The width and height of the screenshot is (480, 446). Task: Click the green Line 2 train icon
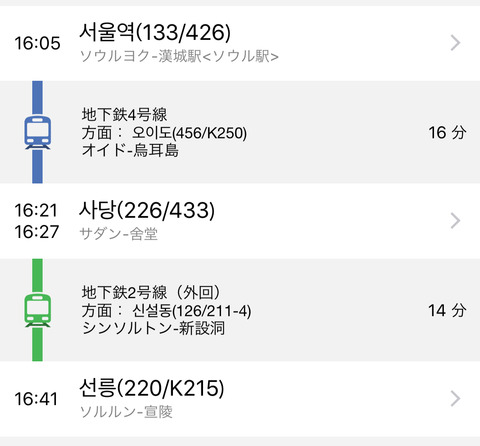click(37, 310)
